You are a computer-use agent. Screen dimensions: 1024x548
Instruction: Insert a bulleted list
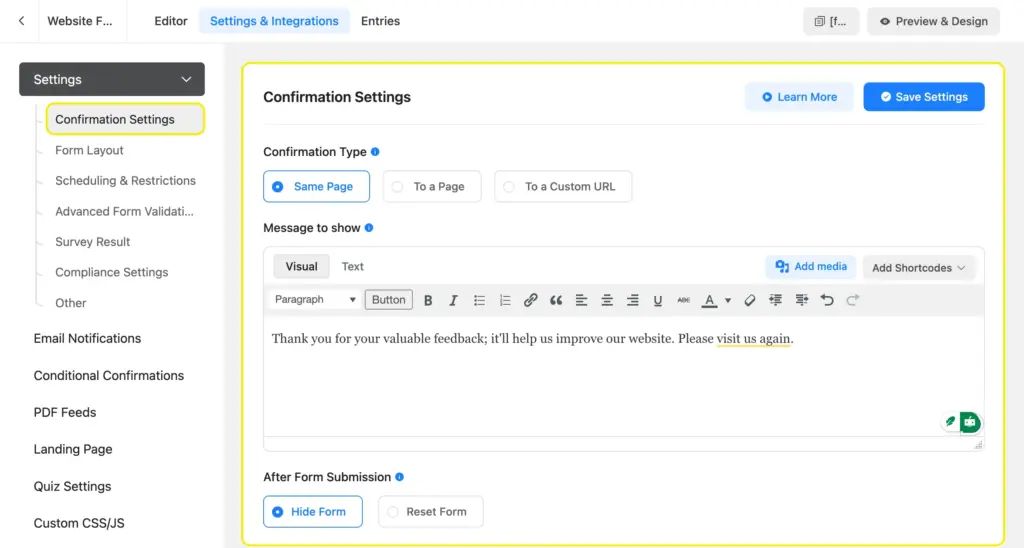[x=479, y=300]
